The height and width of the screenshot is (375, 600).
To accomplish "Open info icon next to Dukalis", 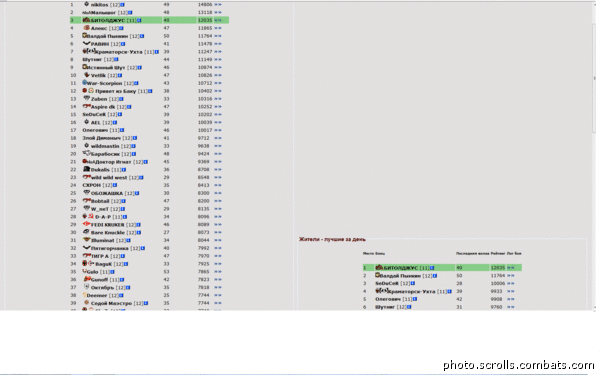I will [x=124, y=170].
